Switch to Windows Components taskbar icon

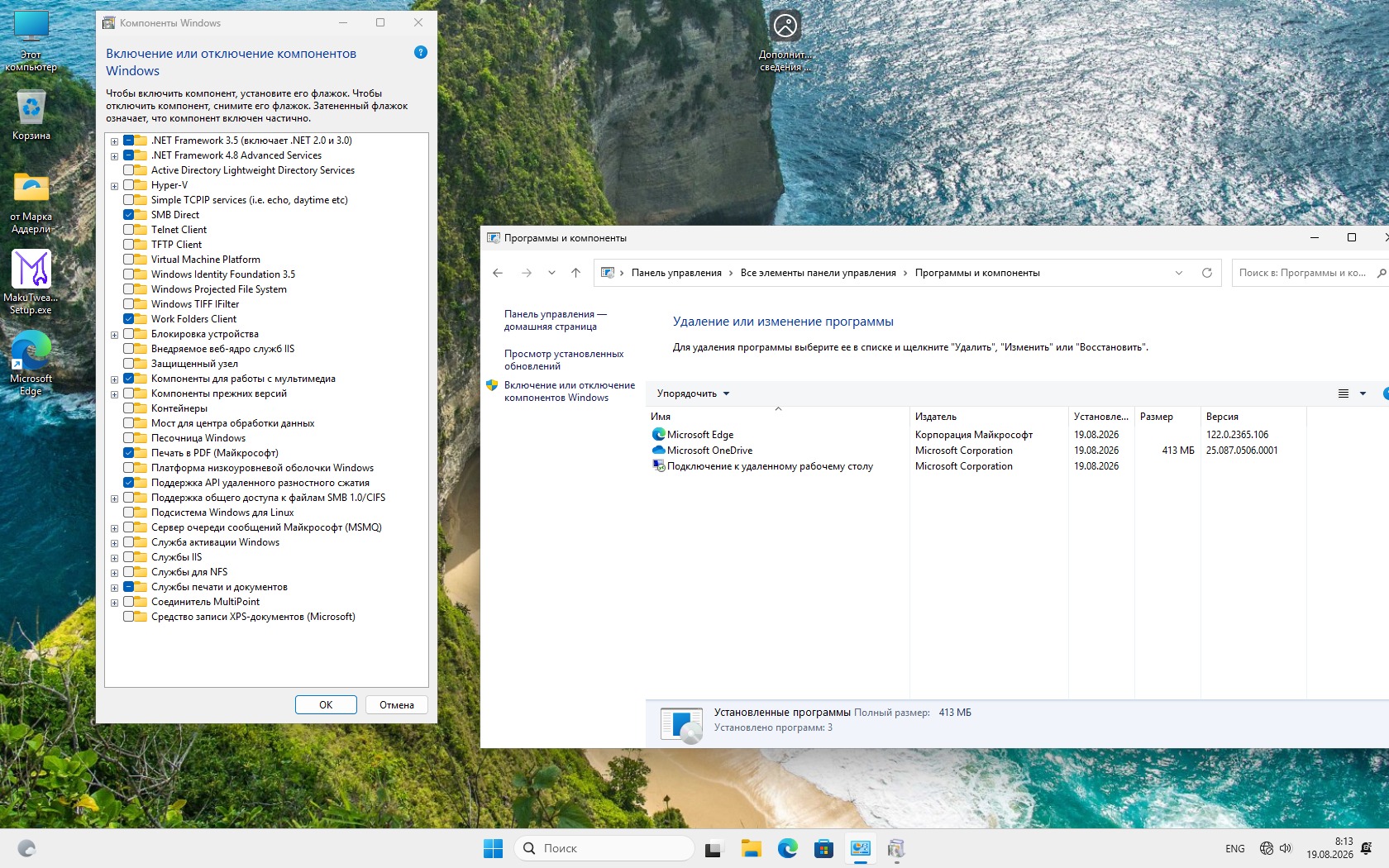click(x=896, y=848)
